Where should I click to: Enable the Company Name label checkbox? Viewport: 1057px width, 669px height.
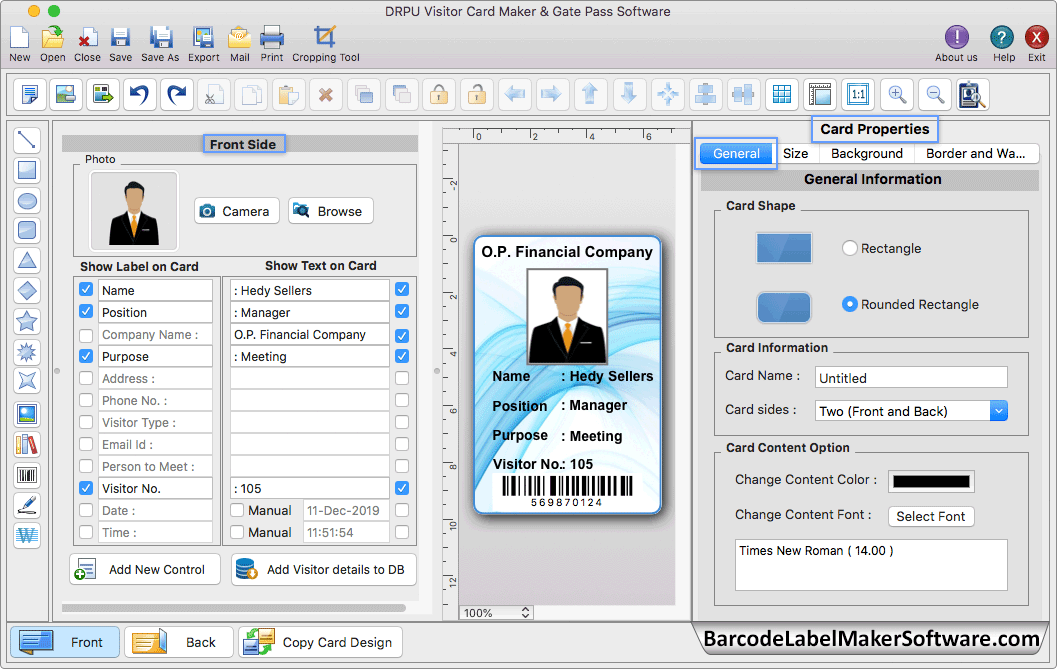tap(86, 335)
